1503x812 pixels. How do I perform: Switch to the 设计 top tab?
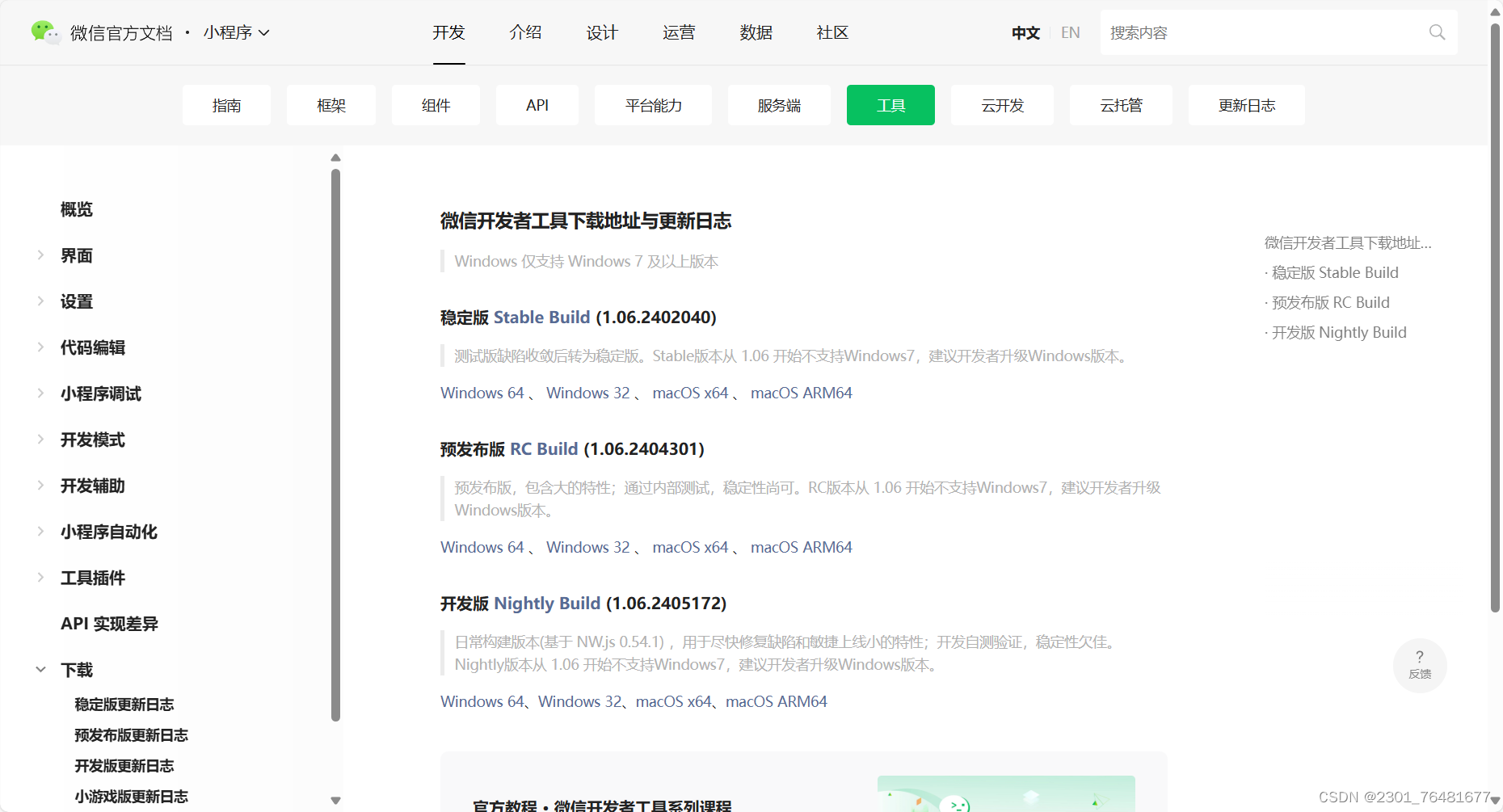[x=602, y=32]
